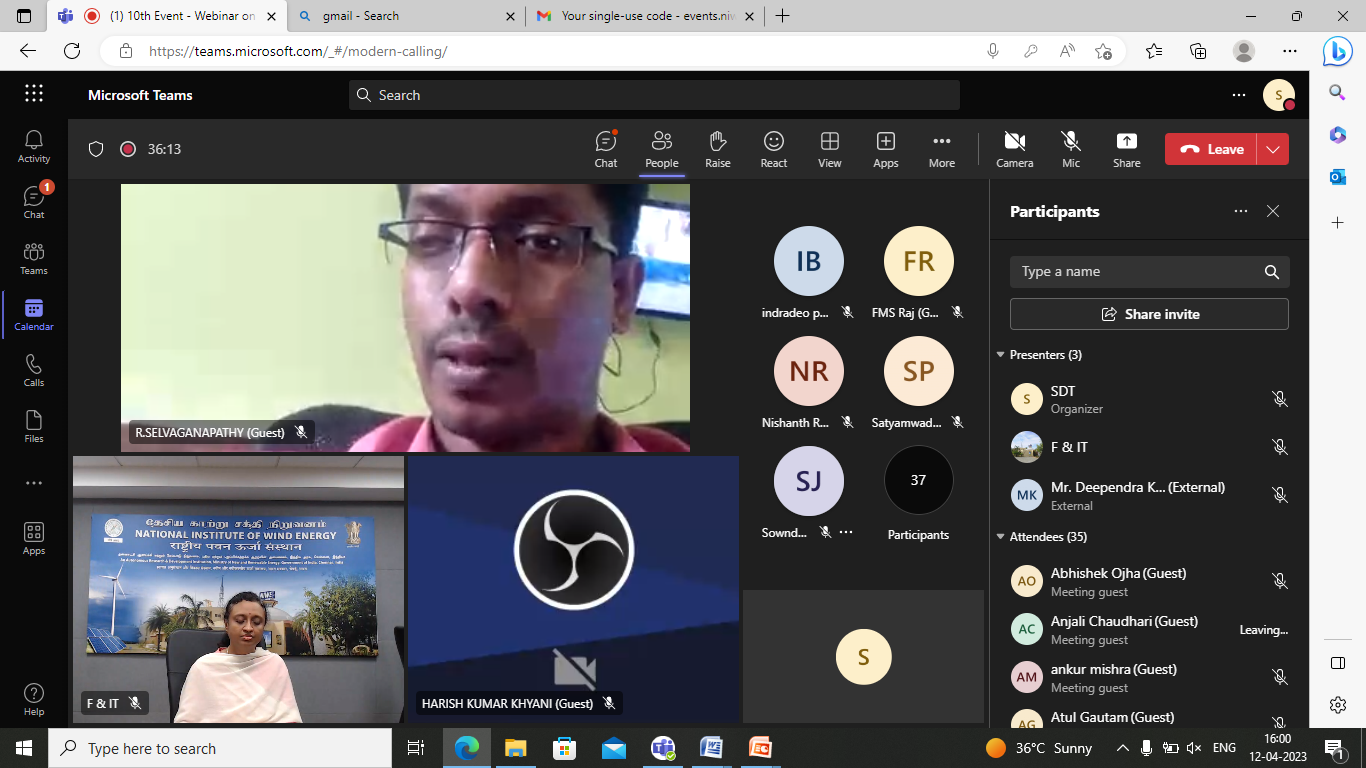Collapse the Presenters (3) section

pos(1000,355)
